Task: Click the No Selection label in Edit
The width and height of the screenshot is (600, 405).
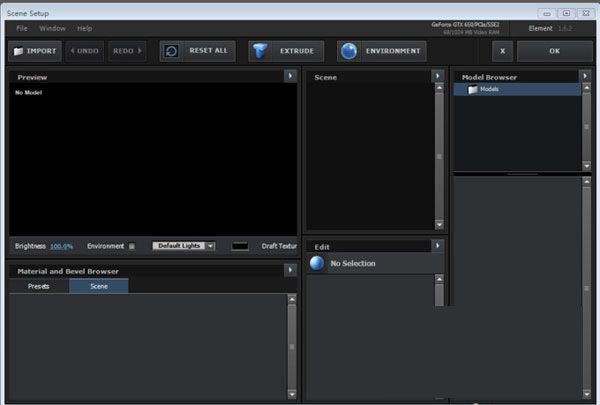Action: click(353, 263)
